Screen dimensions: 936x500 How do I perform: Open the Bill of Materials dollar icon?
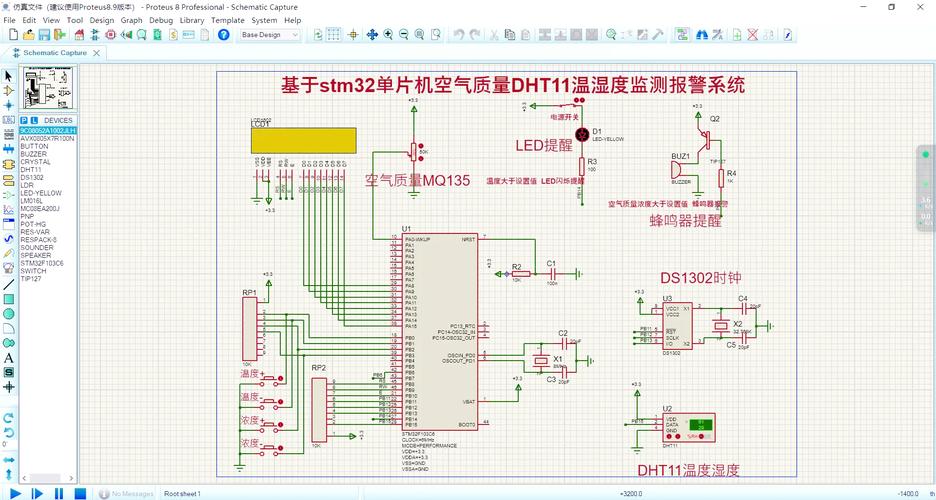click(173, 35)
